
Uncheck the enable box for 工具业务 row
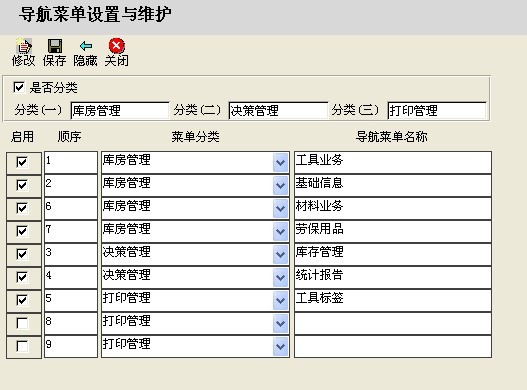[22, 163]
